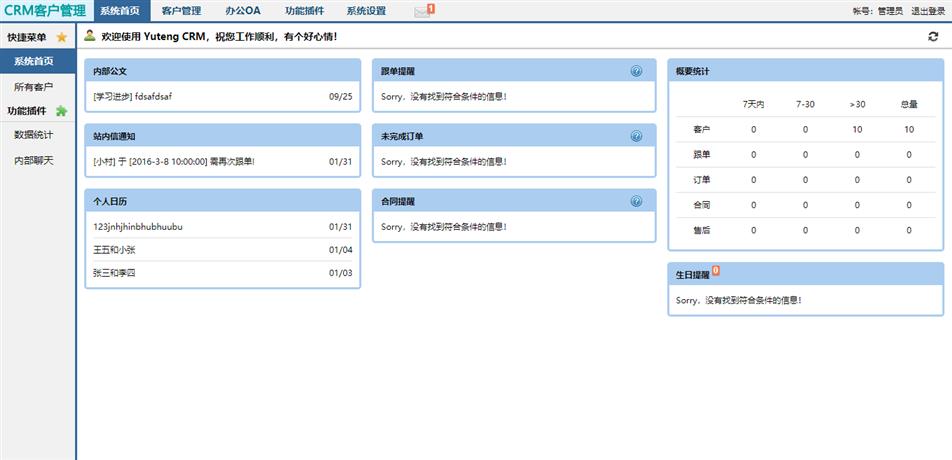Click the 概要统计 panel header

coord(806,71)
